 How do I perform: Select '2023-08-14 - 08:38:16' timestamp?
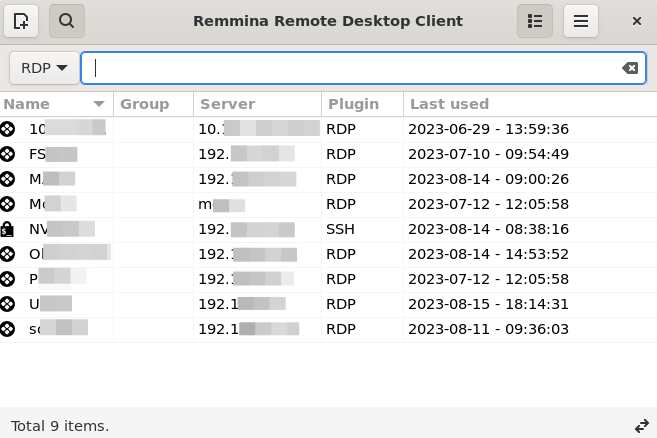[x=488, y=229]
